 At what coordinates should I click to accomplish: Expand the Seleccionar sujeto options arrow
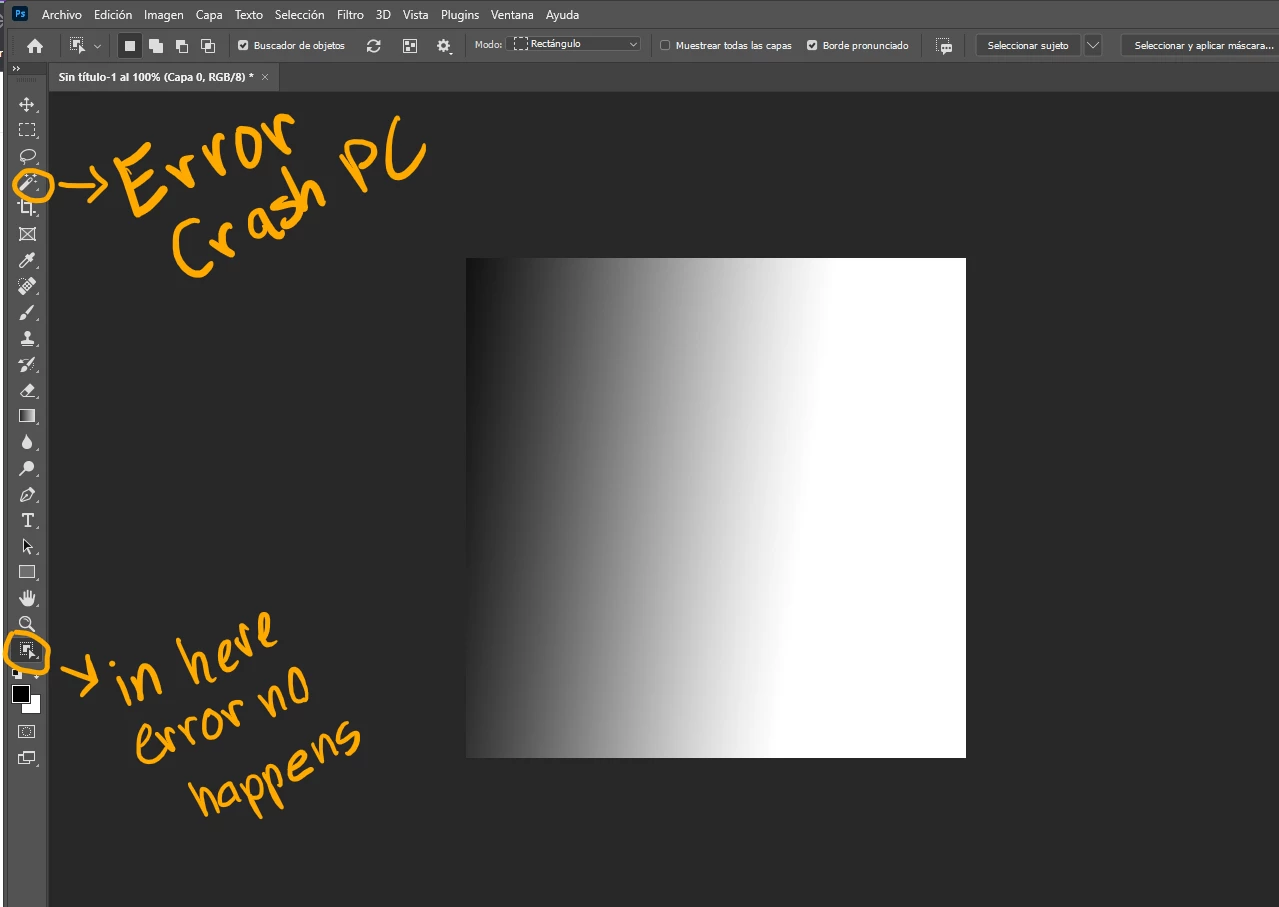[1092, 45]
